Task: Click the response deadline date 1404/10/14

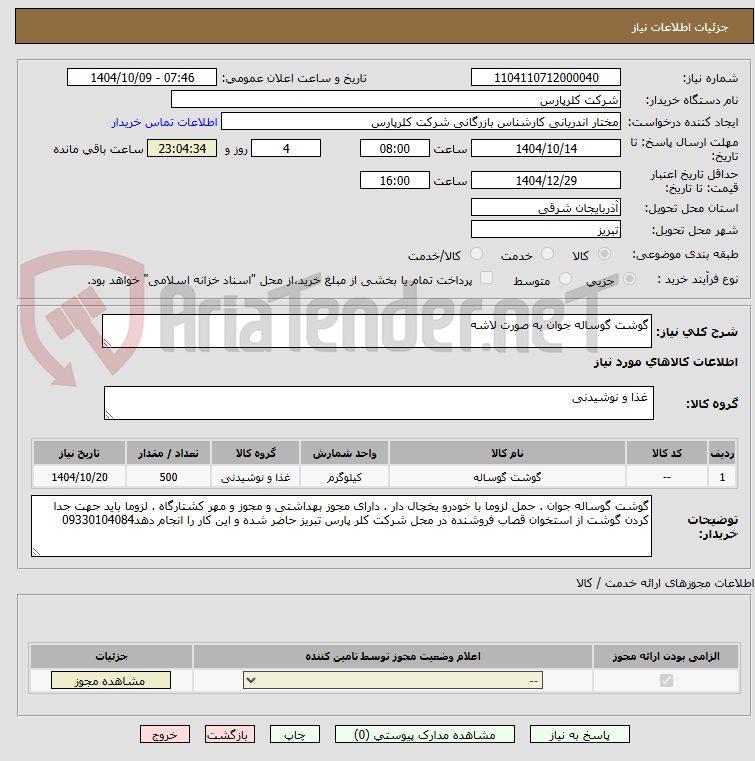Action: point(545,148)
